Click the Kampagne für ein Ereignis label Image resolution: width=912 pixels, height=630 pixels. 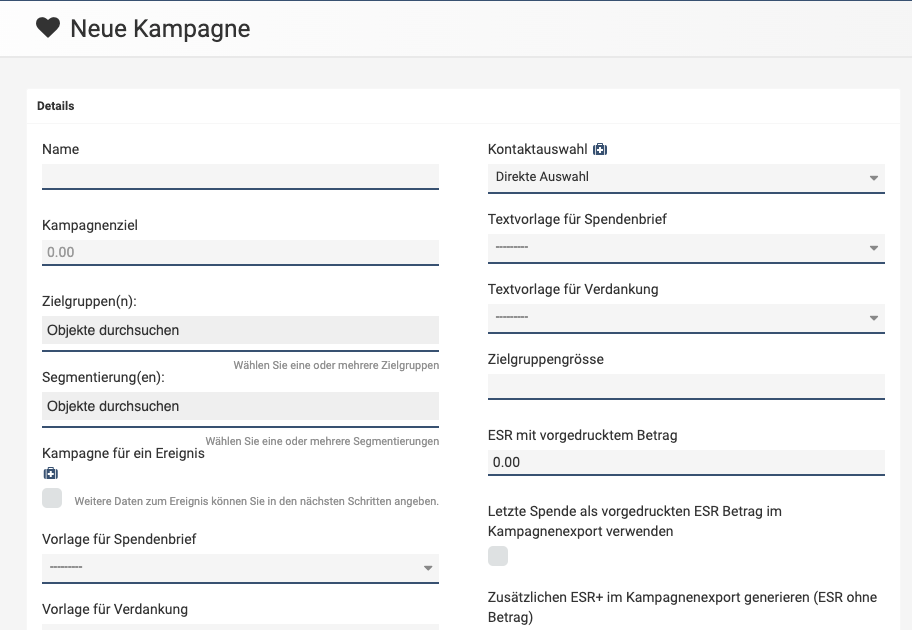[x=123, y=453]
